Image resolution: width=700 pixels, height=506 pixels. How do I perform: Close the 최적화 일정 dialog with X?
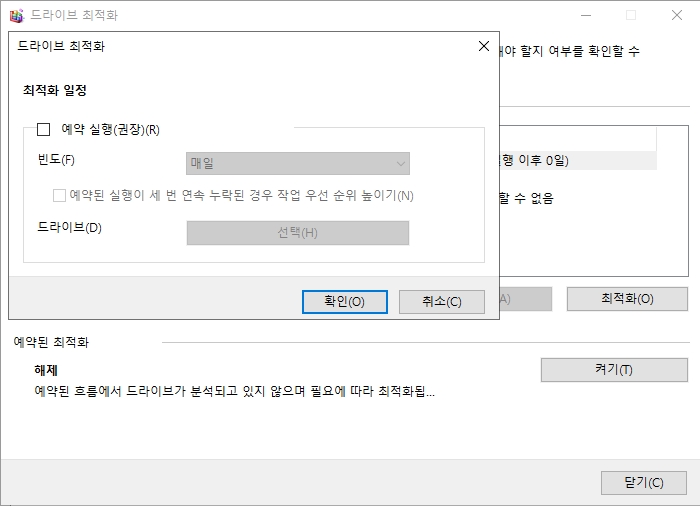point(484,46)
